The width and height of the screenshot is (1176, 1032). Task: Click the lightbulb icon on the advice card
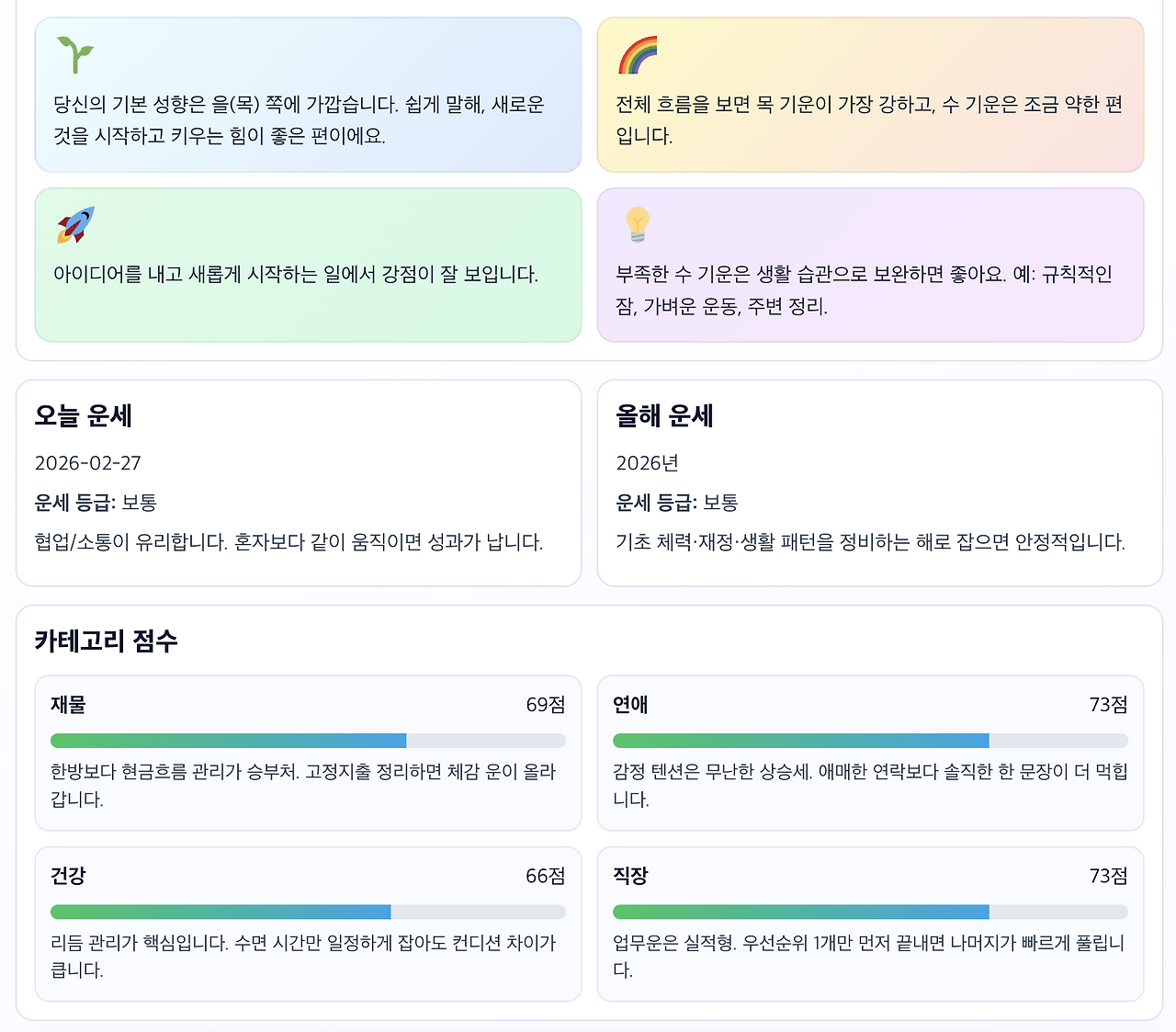click(637, 223)
